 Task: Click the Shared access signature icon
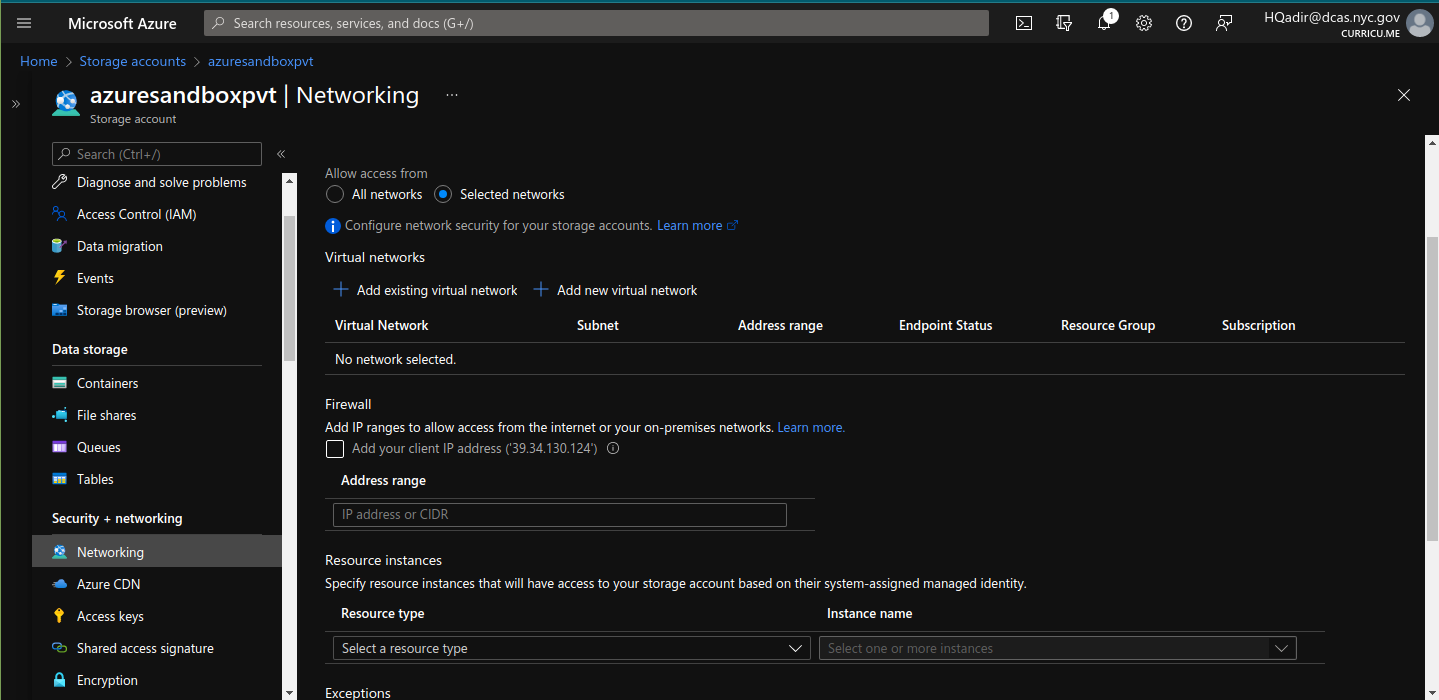tap(59, 648)
